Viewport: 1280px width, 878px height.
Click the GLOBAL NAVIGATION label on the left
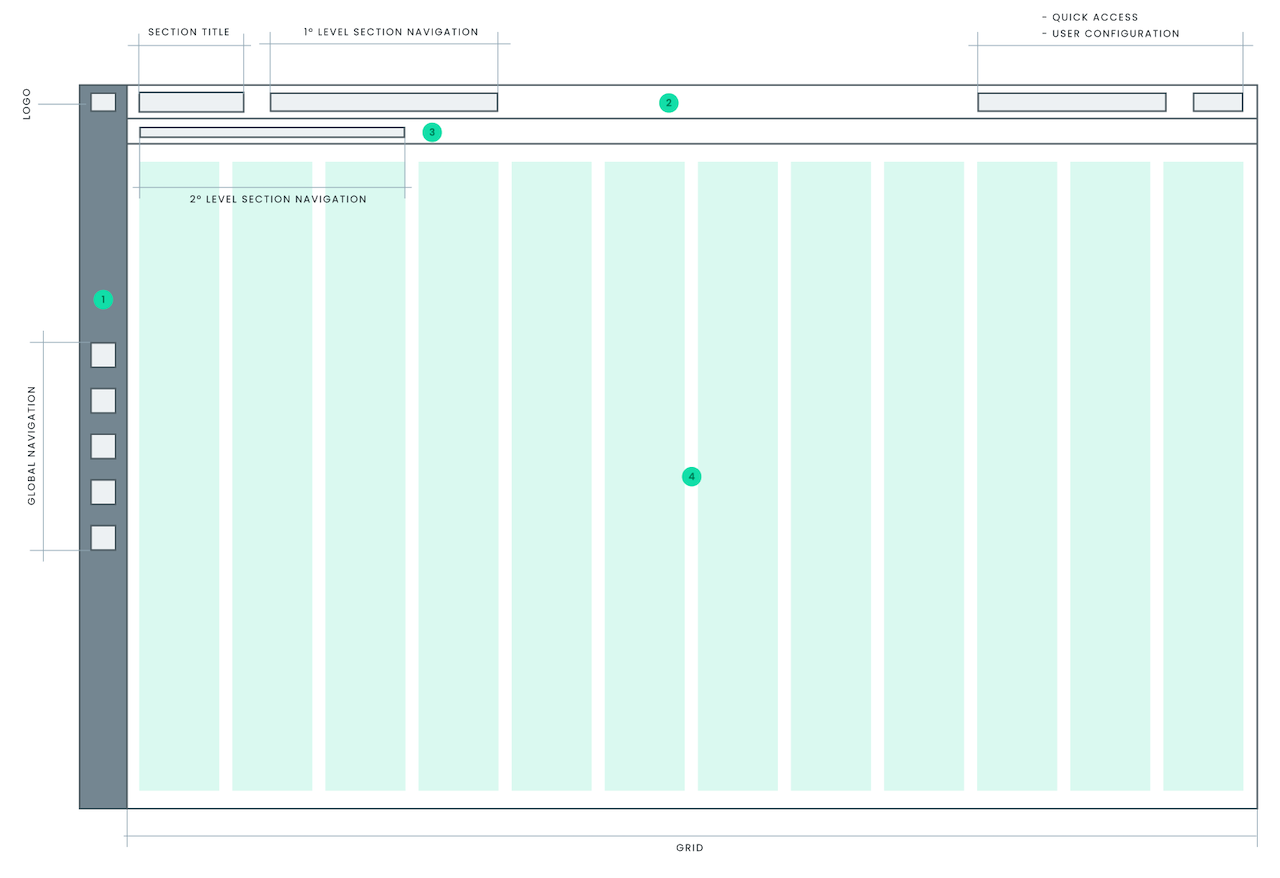[30, 443]
